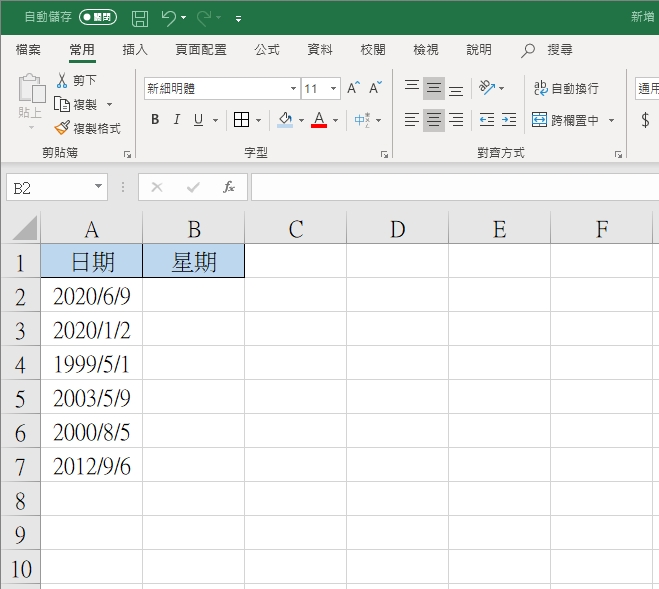Click the Increase Indent icon

(x=509, y=120)
